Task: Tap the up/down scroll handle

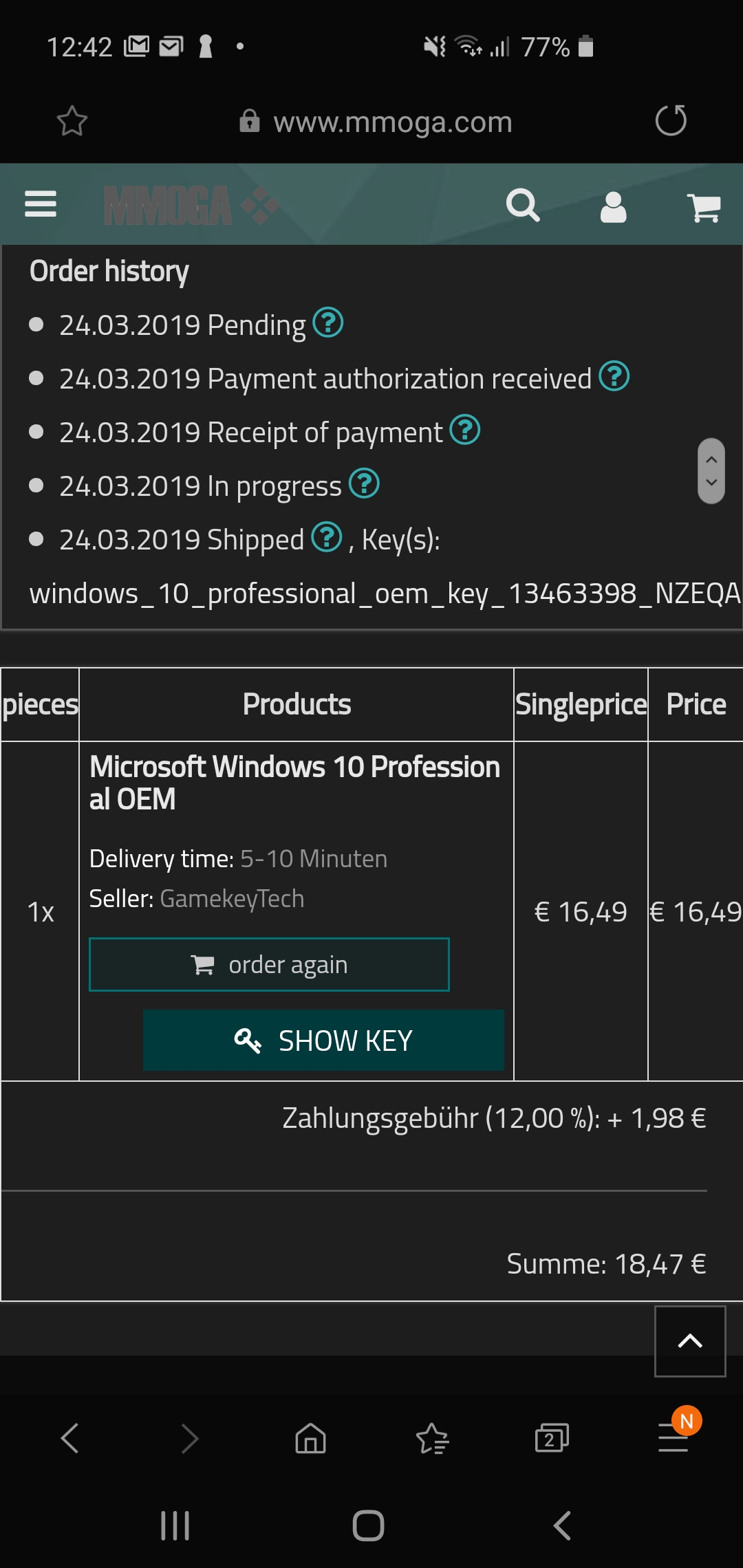Action: (x=711, y=471)
